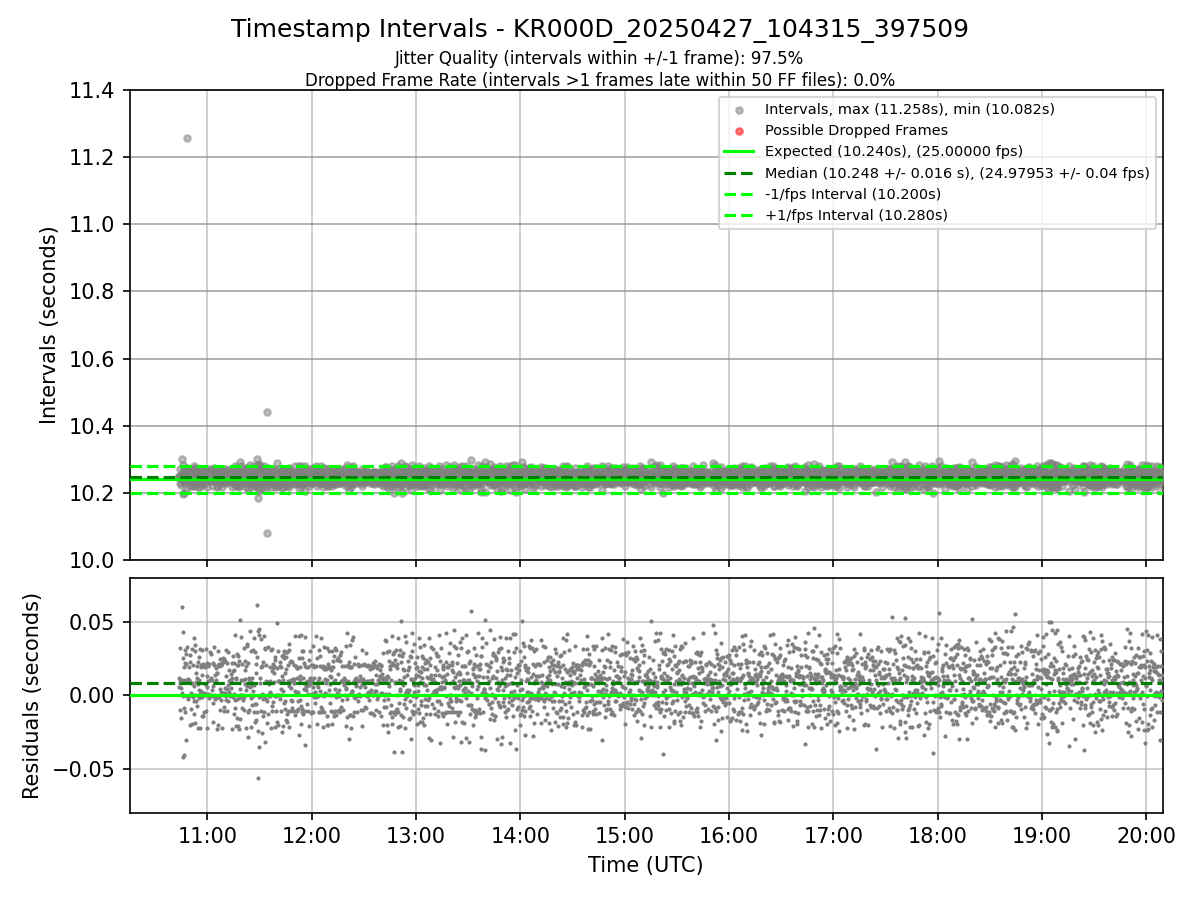1200x900 pixels.
Task: Click the legend entry 'Possible Dropped Frames'
Action: [856, 130]
